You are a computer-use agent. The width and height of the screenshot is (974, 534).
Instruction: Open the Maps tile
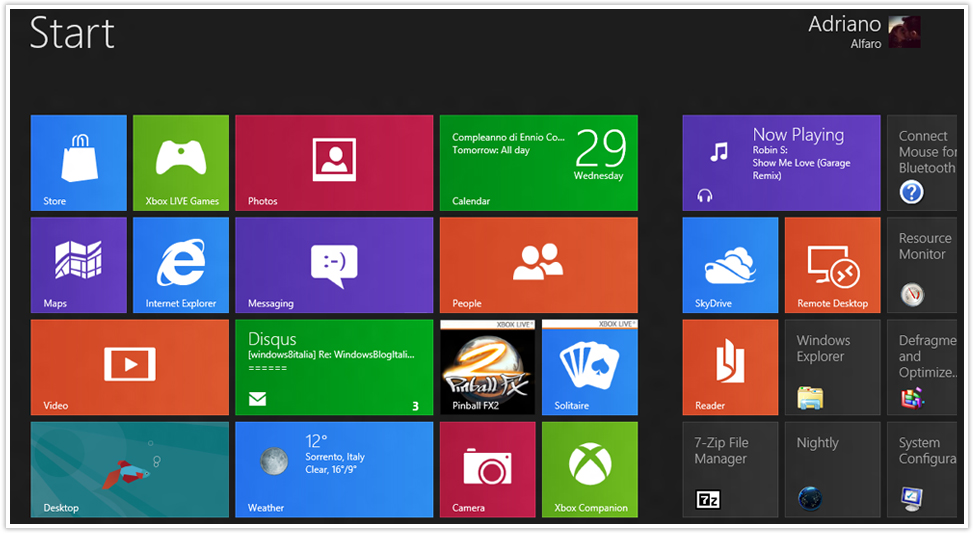click(x=78, y=265)
